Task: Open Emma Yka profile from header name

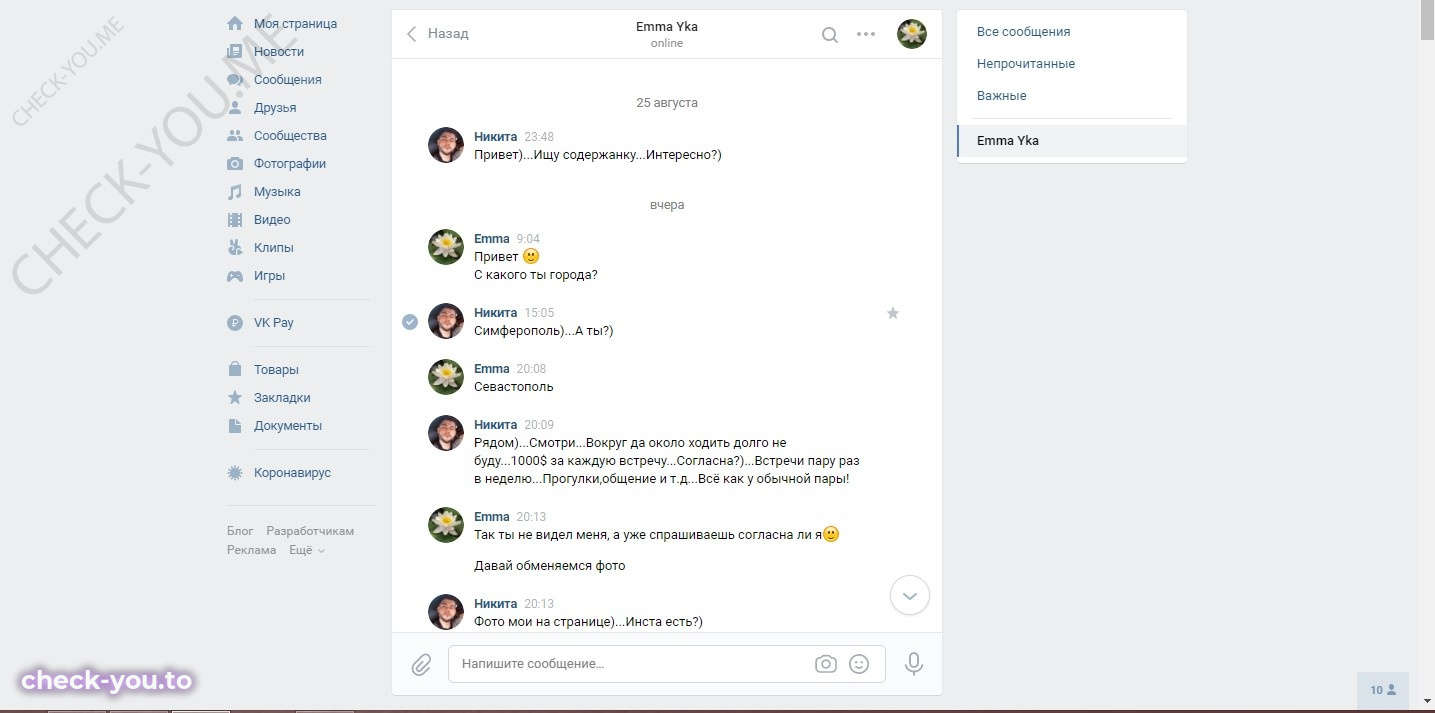Action: [667, 27]
